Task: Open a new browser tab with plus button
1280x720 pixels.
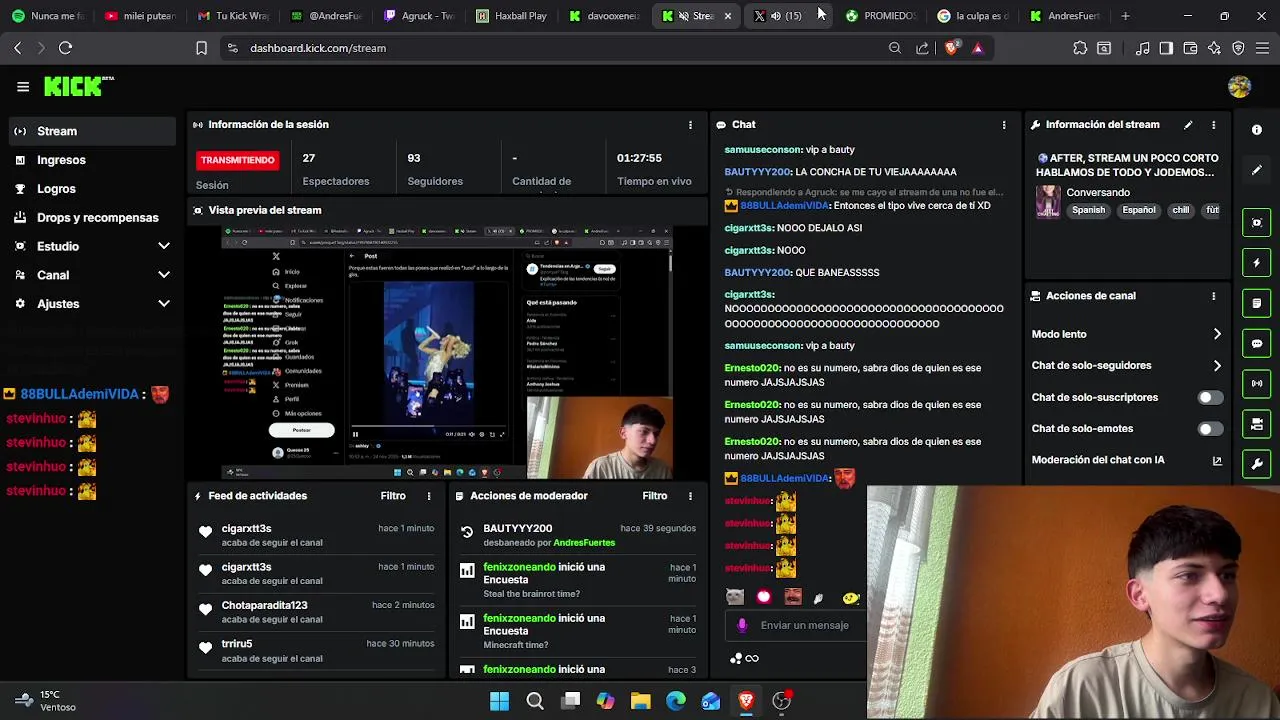Action: tap(1125, 16)
